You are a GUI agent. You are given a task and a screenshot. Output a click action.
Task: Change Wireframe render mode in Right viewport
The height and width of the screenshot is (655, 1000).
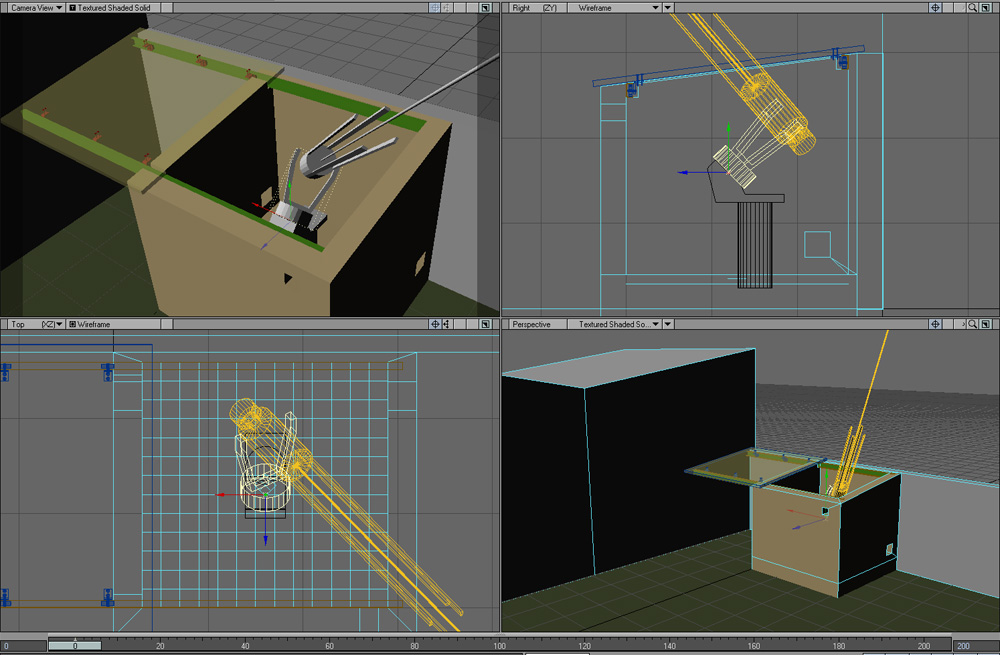click(x=620, y=7)
